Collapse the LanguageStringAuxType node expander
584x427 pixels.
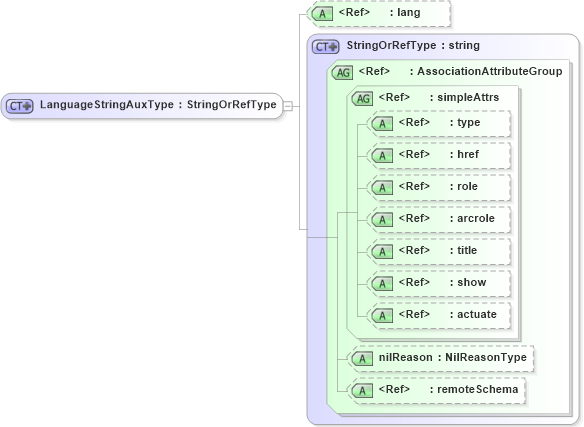(x=288, y=106)
